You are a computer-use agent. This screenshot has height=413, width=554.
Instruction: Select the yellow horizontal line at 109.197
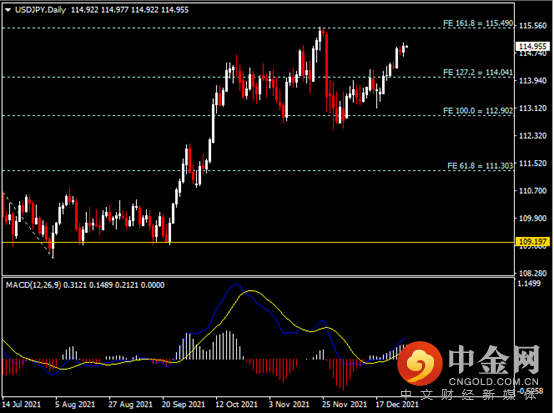[258, 242]
